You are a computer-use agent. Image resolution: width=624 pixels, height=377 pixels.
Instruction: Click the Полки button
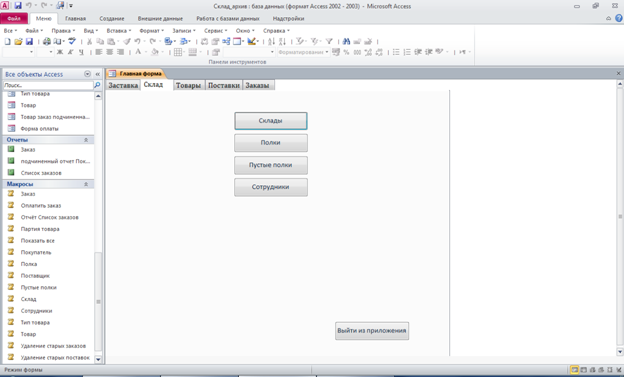tap(271, 143)
